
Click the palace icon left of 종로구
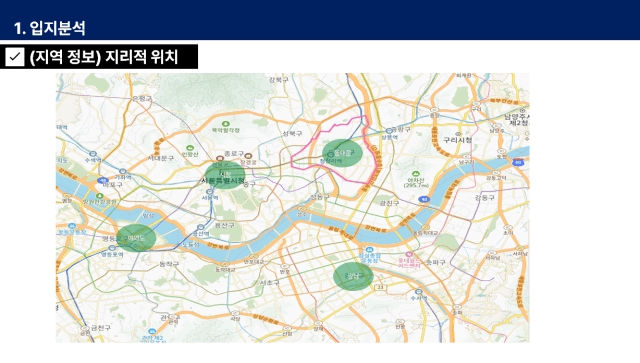(x=220, y=158)
